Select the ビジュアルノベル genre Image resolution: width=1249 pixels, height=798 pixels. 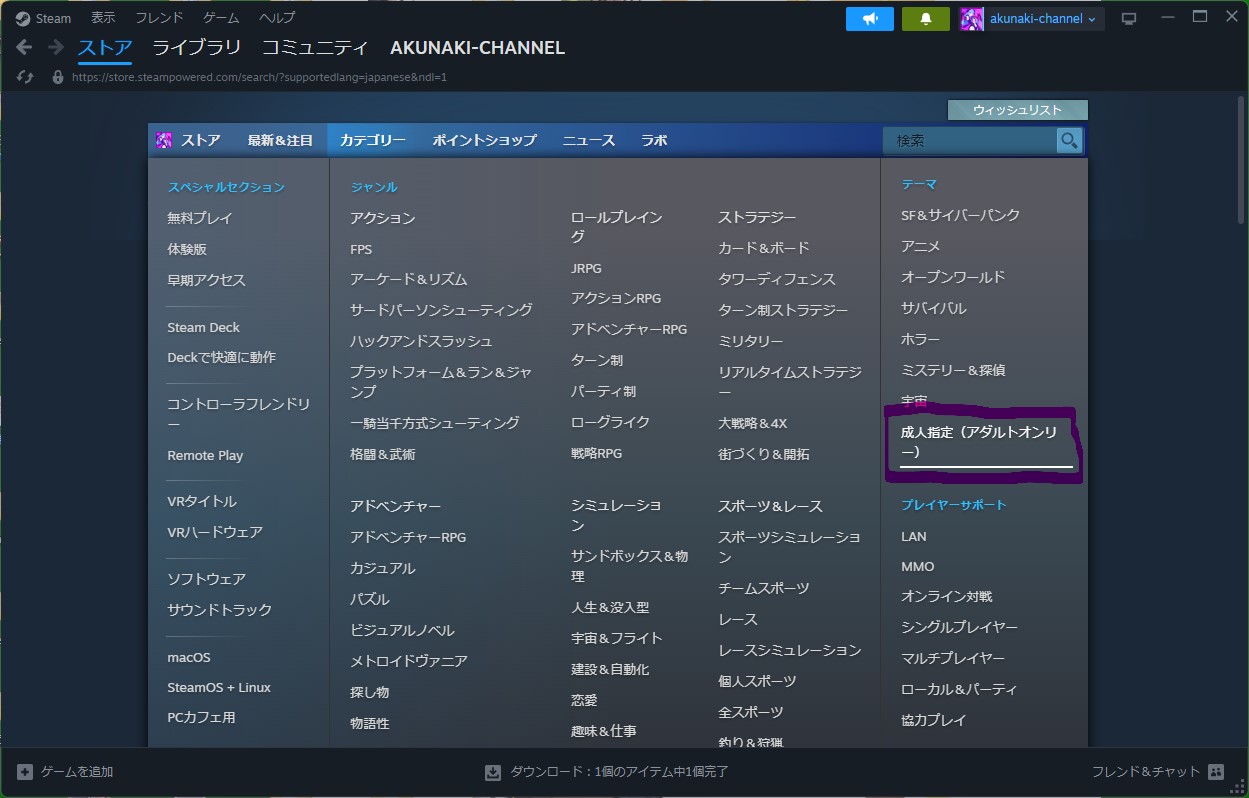[x=402, y=630]
